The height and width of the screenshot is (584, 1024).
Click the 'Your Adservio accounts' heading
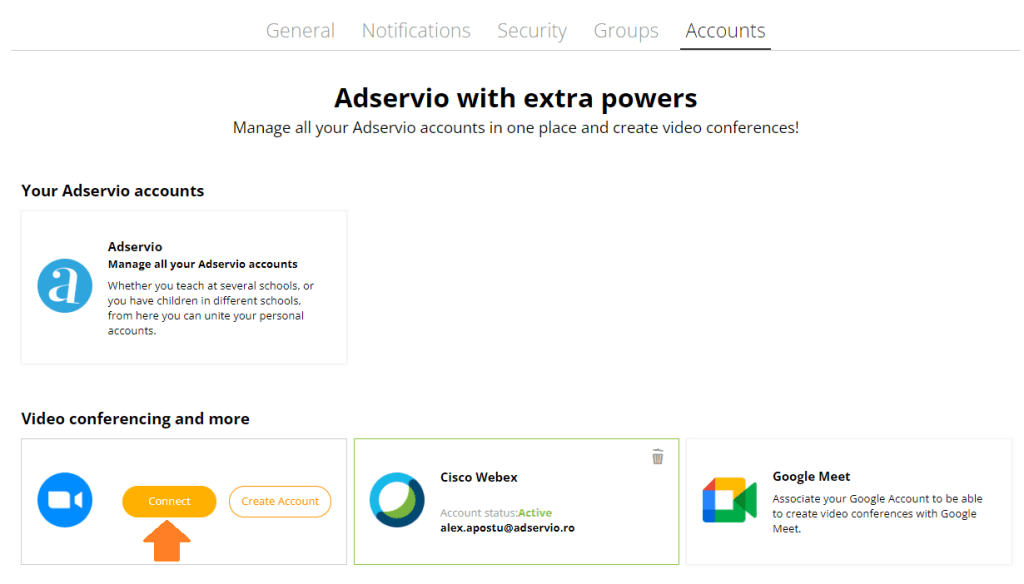(x=112, y=191)
